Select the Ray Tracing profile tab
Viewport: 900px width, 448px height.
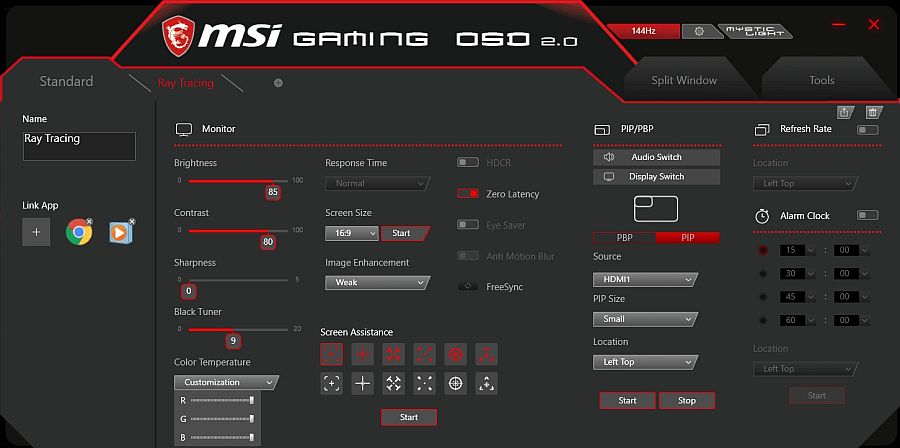tap(185, 83)
